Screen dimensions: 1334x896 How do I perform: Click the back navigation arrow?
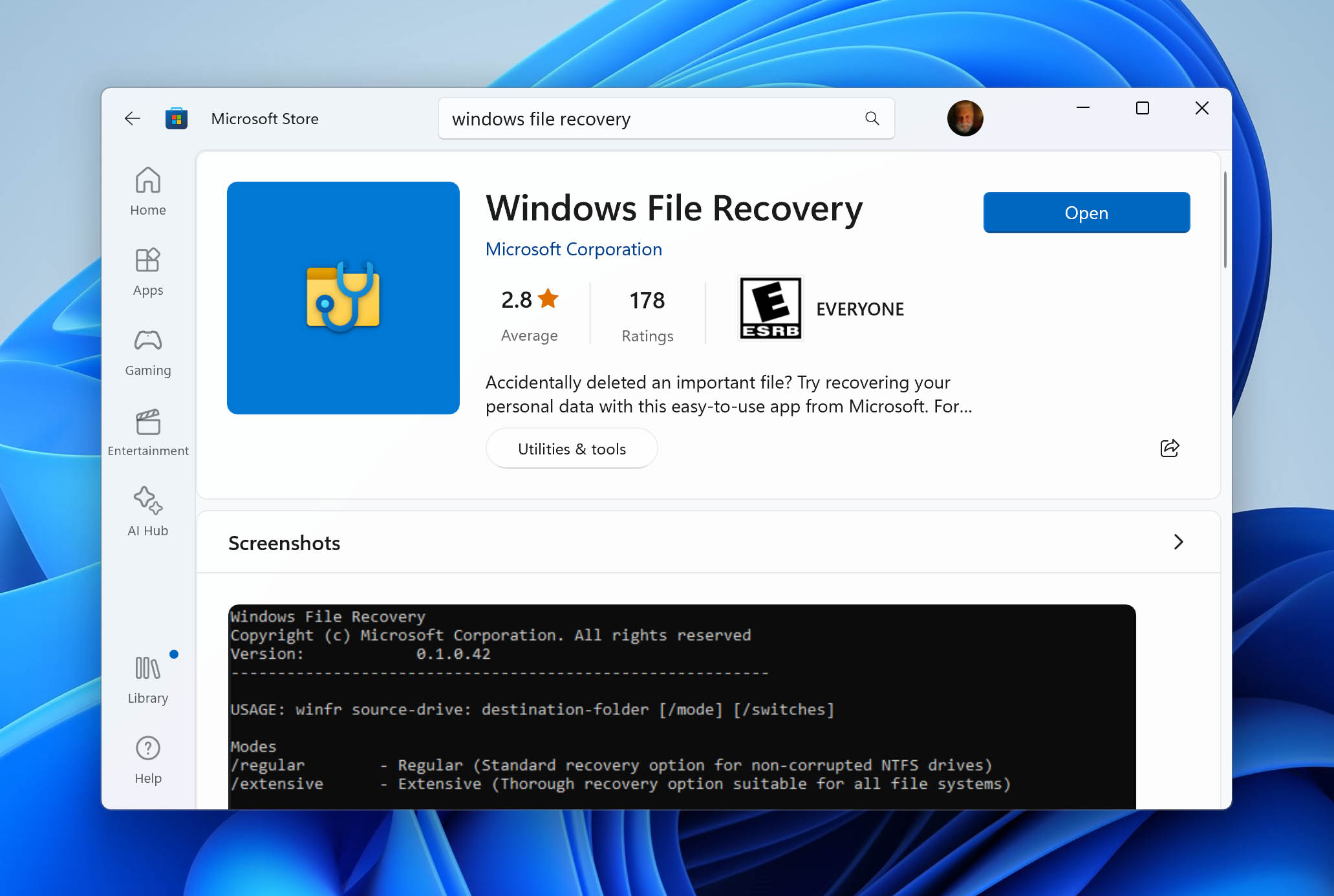133,117
